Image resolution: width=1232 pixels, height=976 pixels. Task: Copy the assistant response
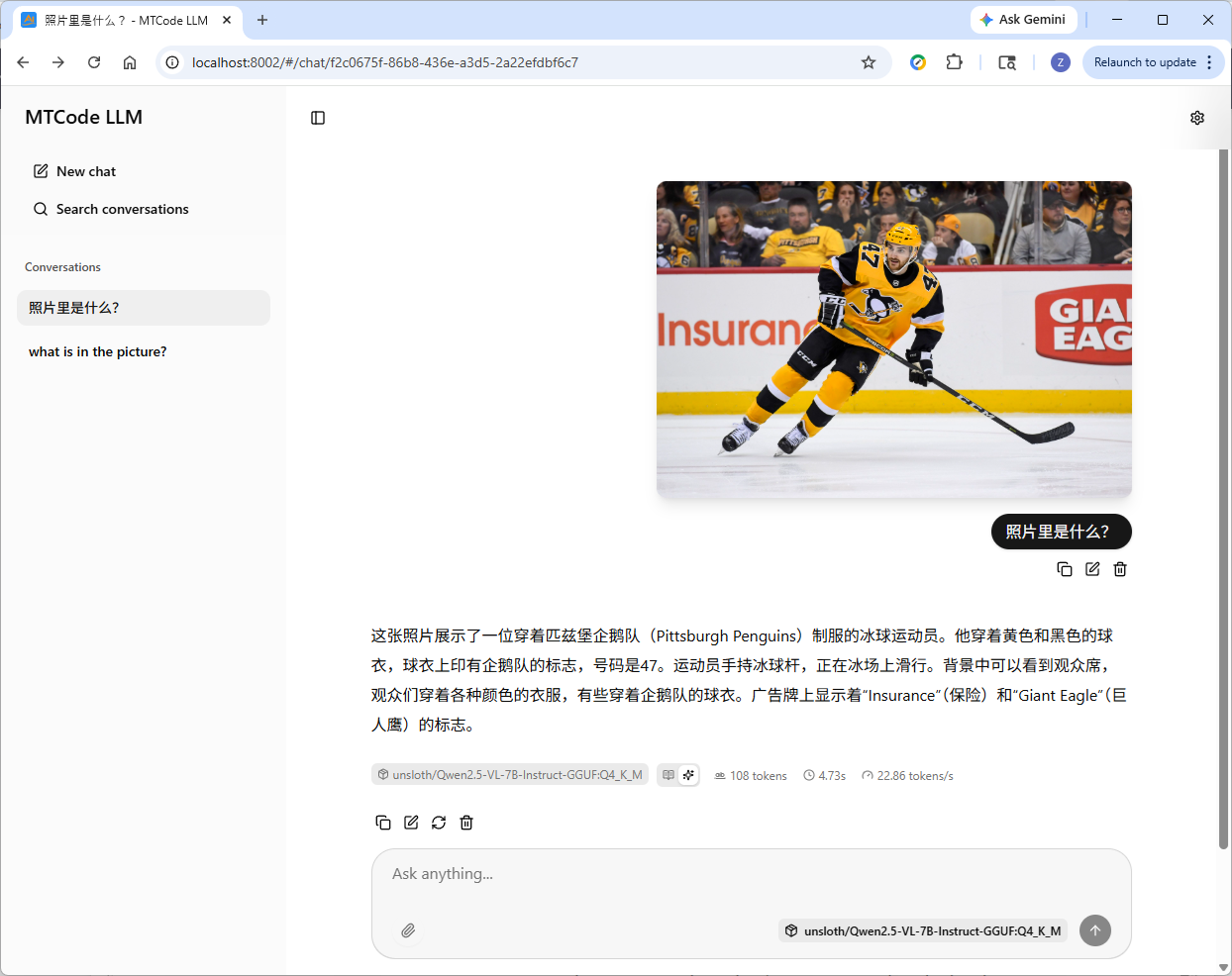tap(383, 823)
